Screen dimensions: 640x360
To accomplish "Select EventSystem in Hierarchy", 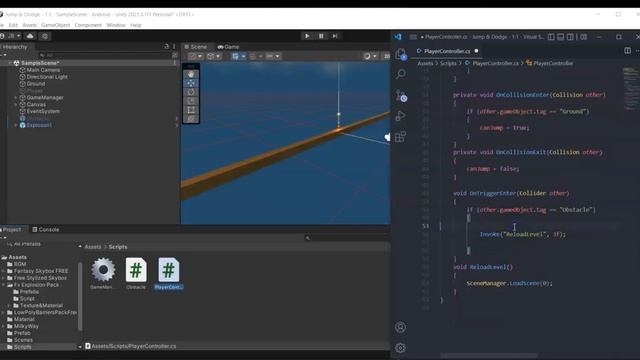I will tap(43, 111).
